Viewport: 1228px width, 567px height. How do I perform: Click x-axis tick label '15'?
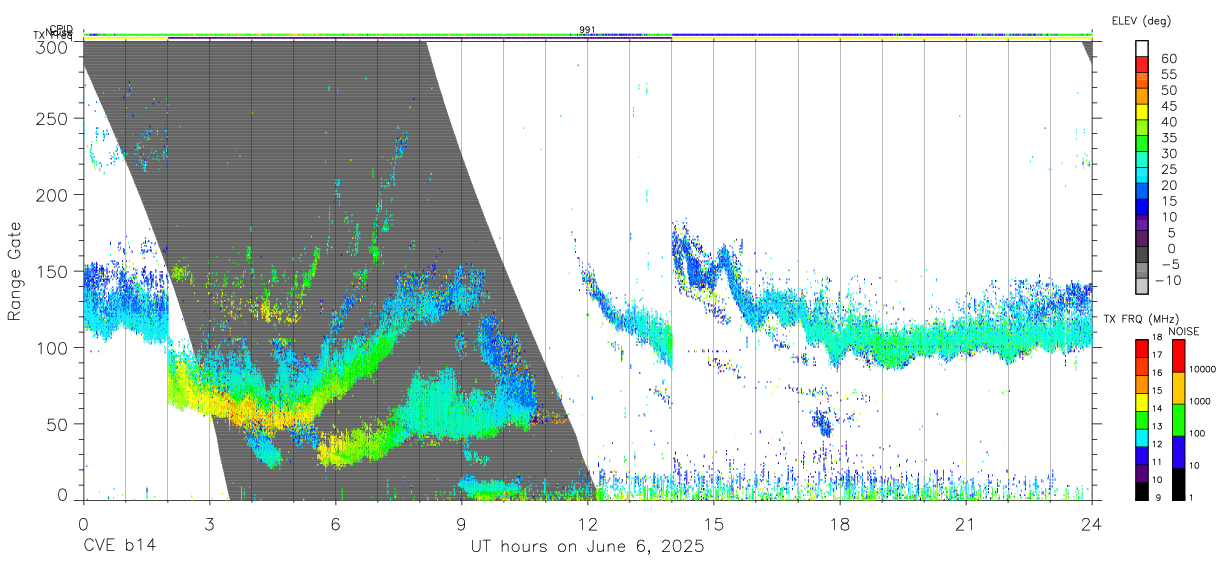[714, 524]
